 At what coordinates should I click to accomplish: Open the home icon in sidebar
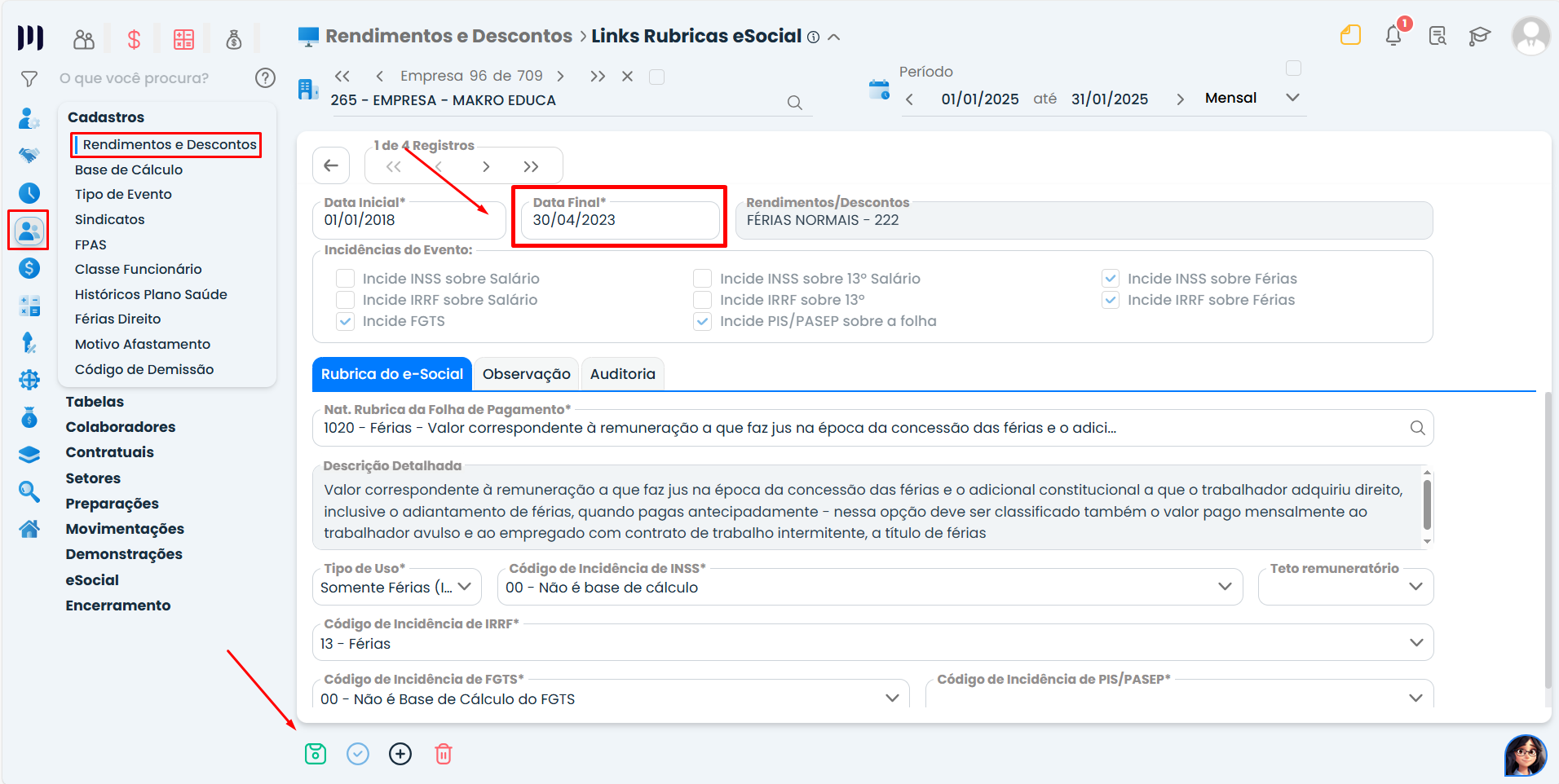(x=29, y=529)
